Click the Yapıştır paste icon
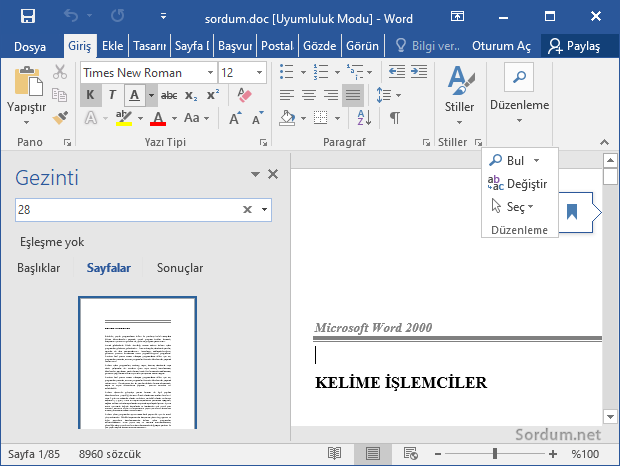 coord(28,81)
